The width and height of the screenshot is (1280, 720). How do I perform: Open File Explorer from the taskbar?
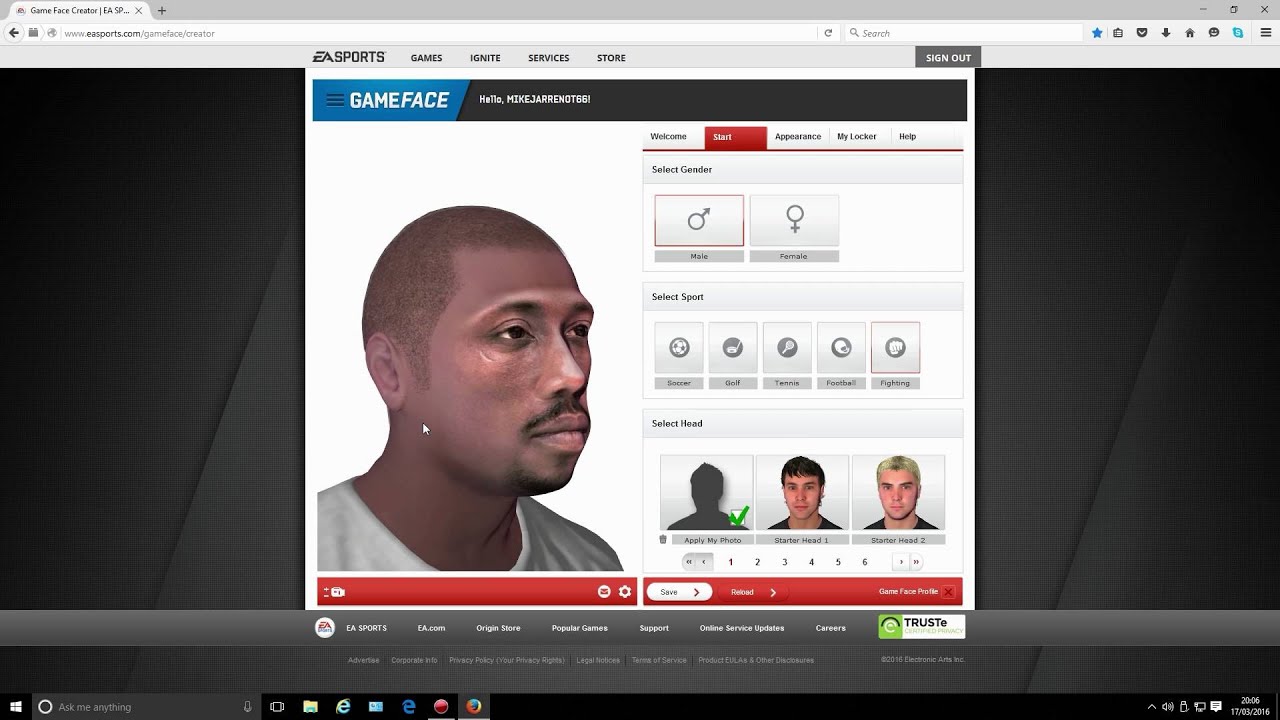(310, 707)
